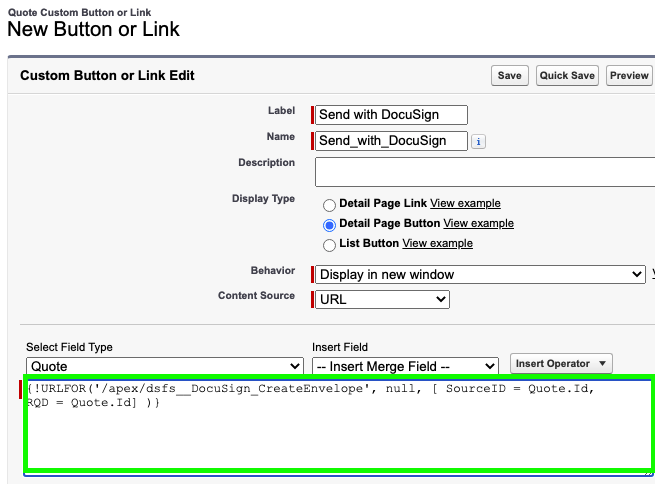The width and height of the screenshot is (655, 484).
Task: Click into the URLFOR formula text area
Action: coord(339,424)
